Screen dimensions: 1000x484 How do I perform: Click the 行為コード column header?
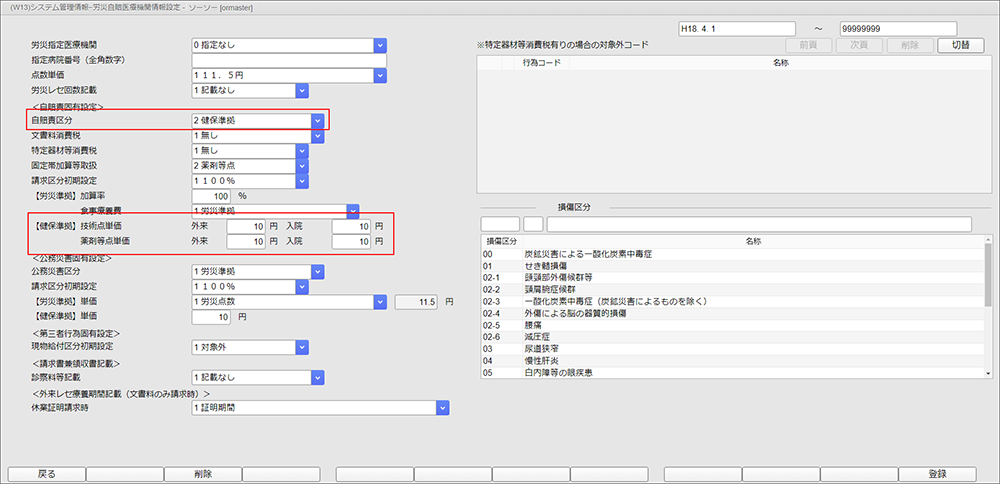[542, 62]
